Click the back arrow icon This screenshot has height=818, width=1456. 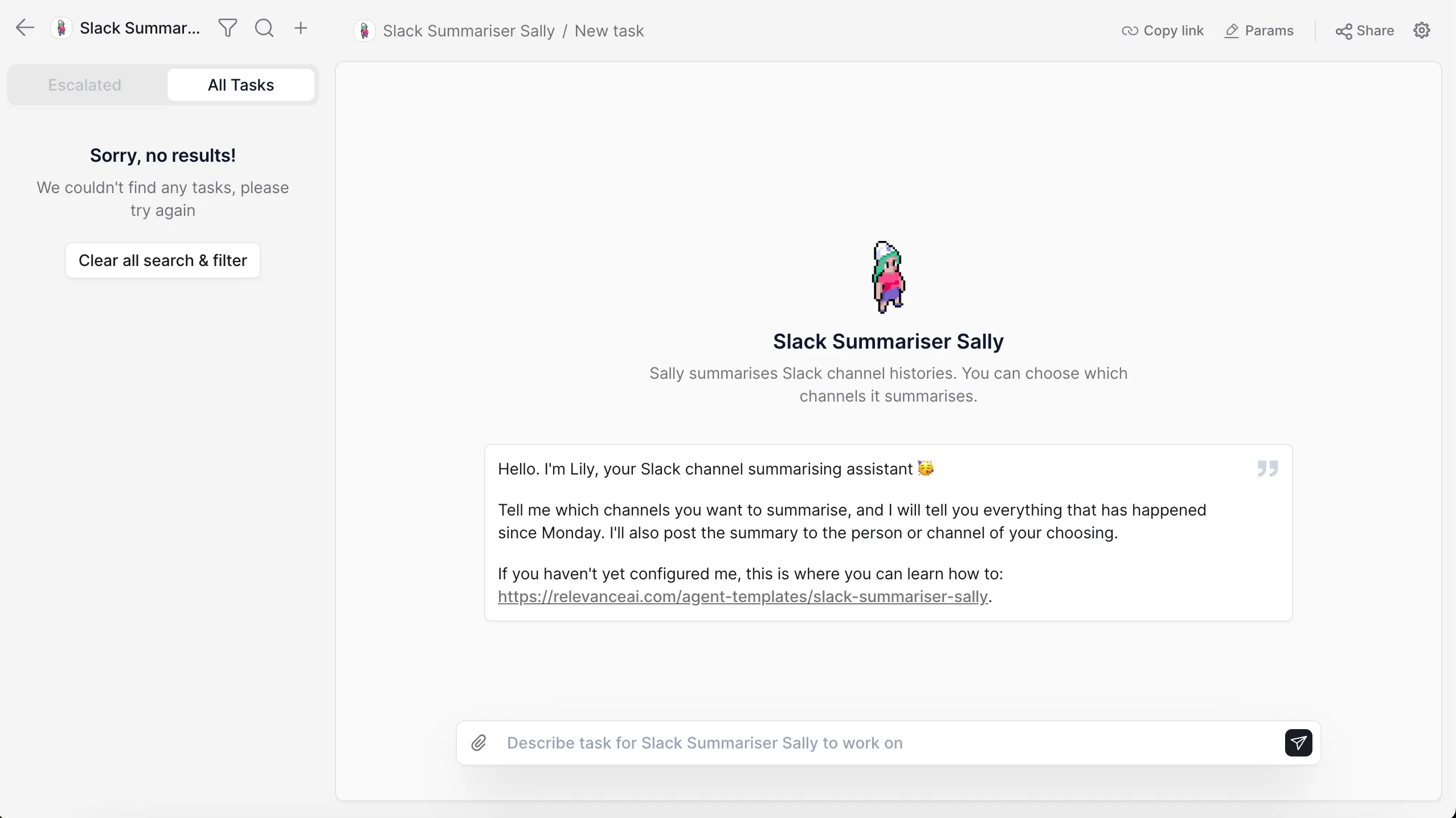(25, 28)
